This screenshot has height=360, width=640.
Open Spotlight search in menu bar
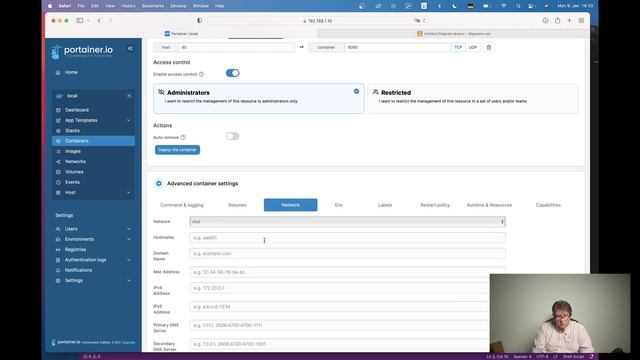(x=518, y=6)
